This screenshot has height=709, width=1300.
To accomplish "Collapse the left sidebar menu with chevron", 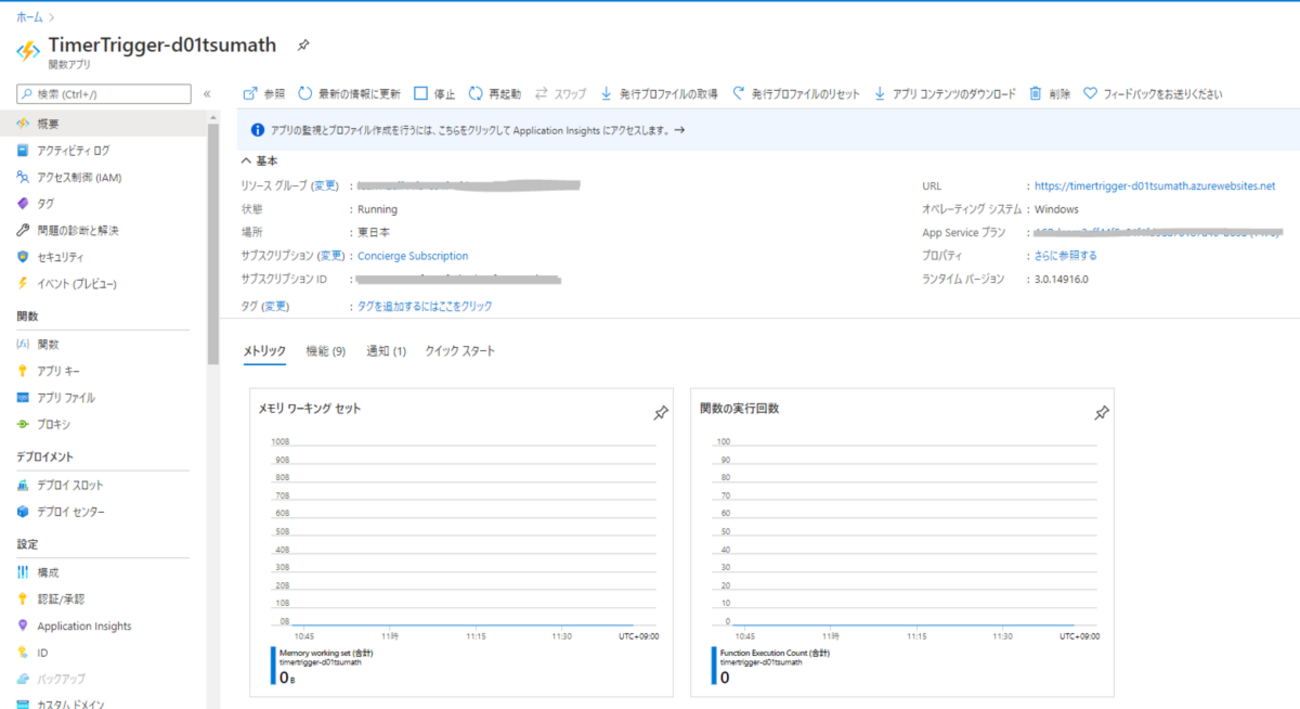I will [207, 94].
